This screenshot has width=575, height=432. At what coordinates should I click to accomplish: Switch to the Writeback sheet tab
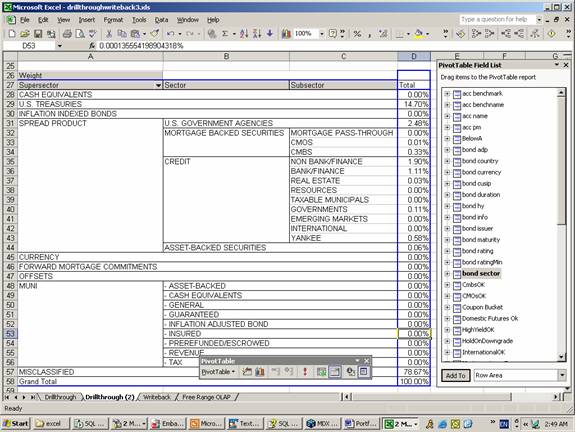pyautogui.click(x=157, y=397)
